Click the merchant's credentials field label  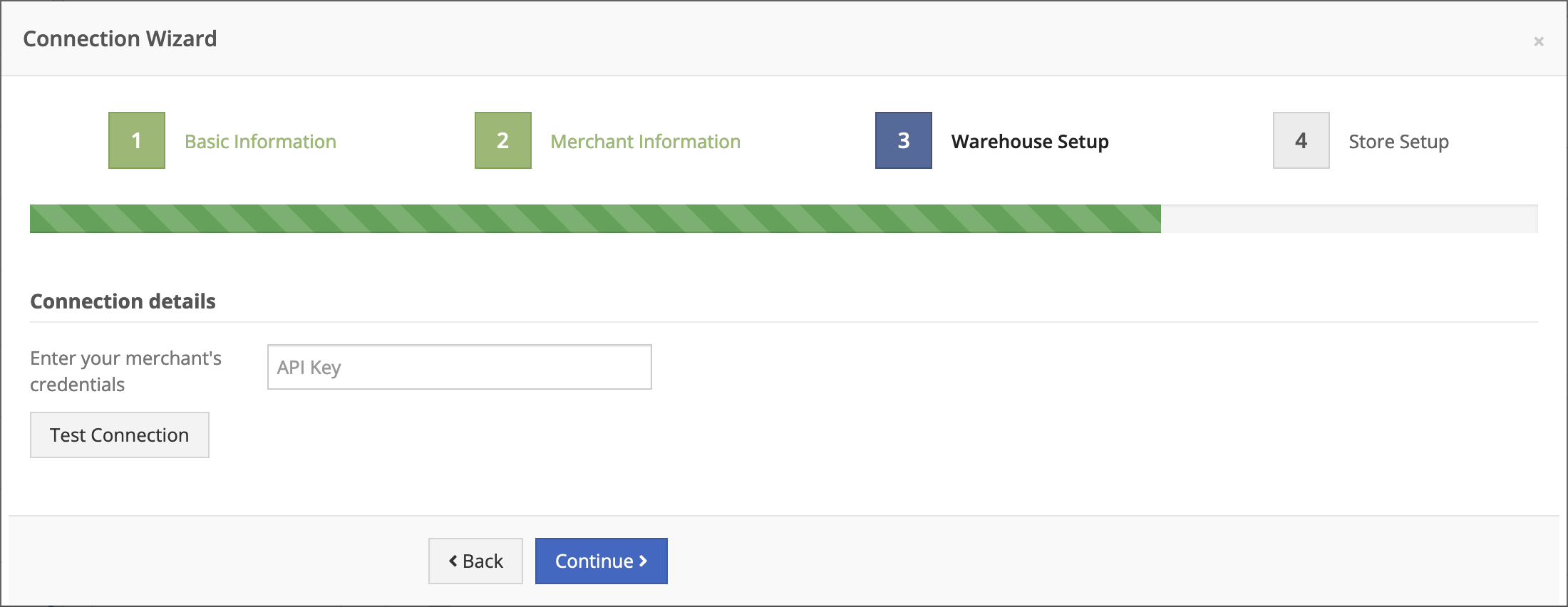point(125,371)
